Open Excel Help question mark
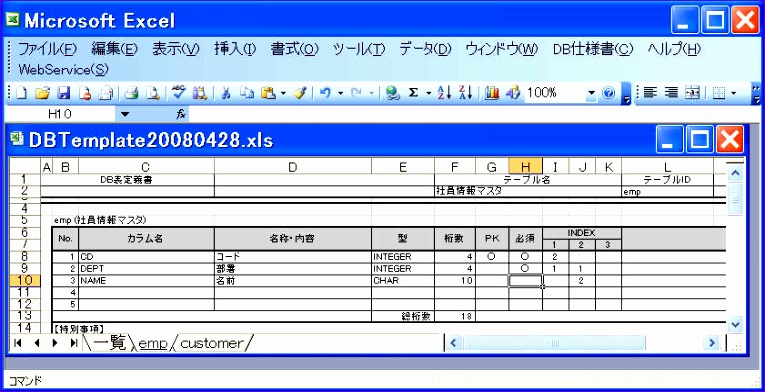 coord(608,93)
